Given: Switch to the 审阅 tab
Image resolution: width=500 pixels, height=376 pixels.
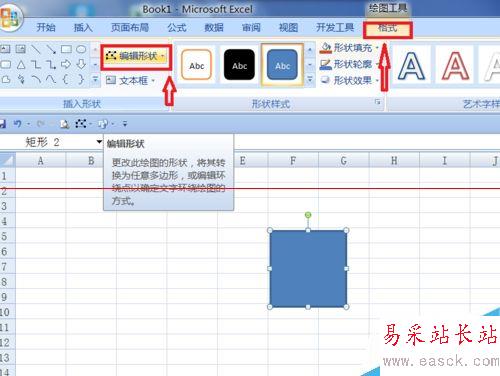Looking at the screenshot, I should click(251, 27).
